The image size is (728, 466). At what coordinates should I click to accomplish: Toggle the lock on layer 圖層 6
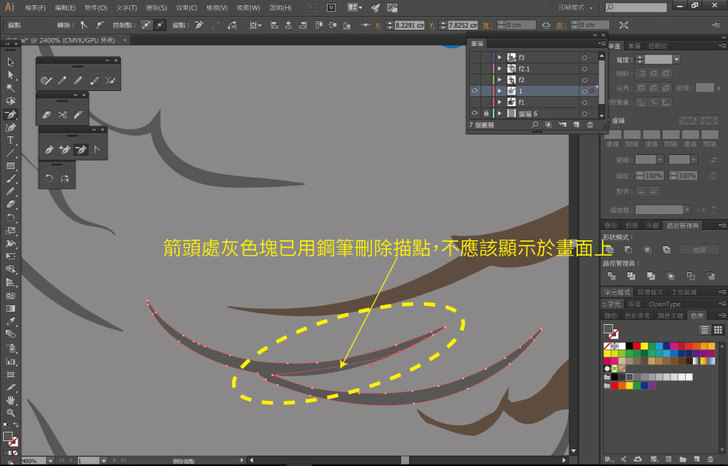[485, 113]
